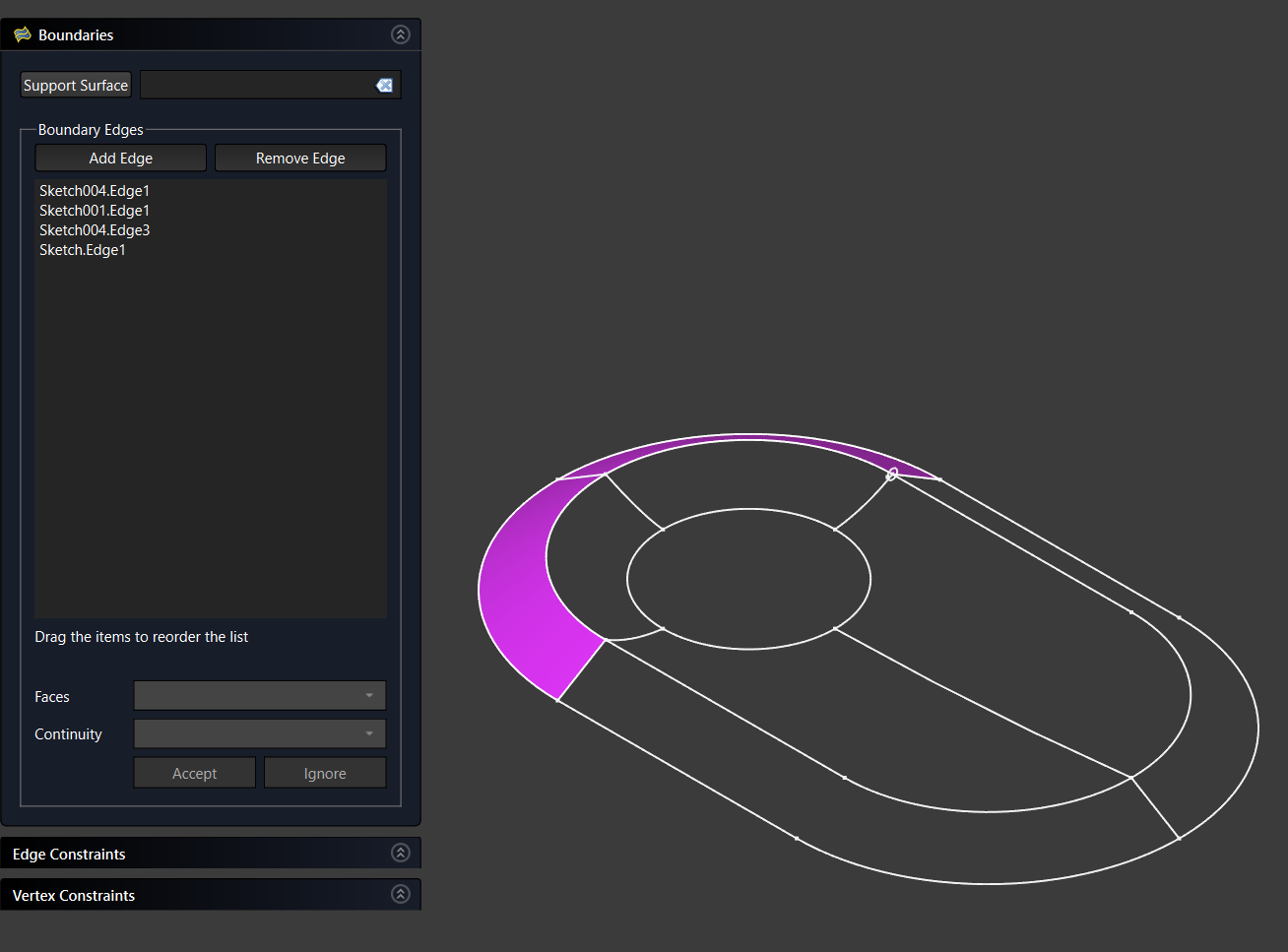This screenshot has width=1288, height=952.
Task: Select Sketch.Edge1 in boundary list
Action: point(83,250)
